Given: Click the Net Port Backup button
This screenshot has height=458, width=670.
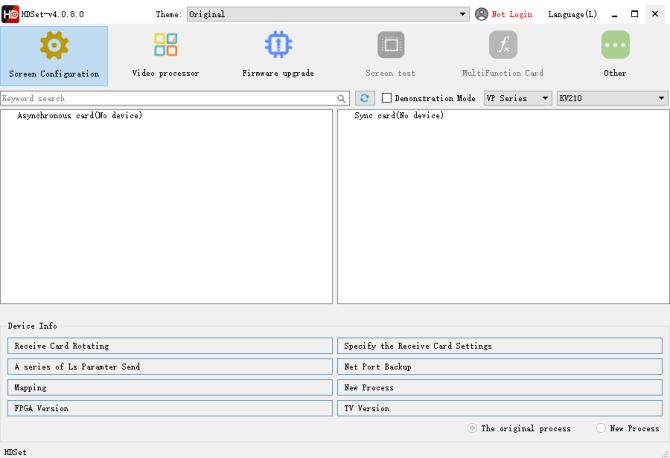Looking at the screenshot, I should click(x=499, y=367).
